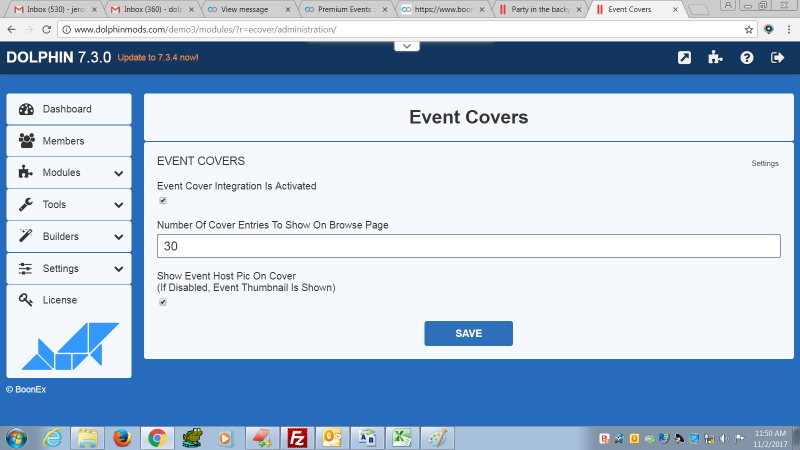Open Firefox from the taskbar
The image size is (800, 450).
click(122, 437)
